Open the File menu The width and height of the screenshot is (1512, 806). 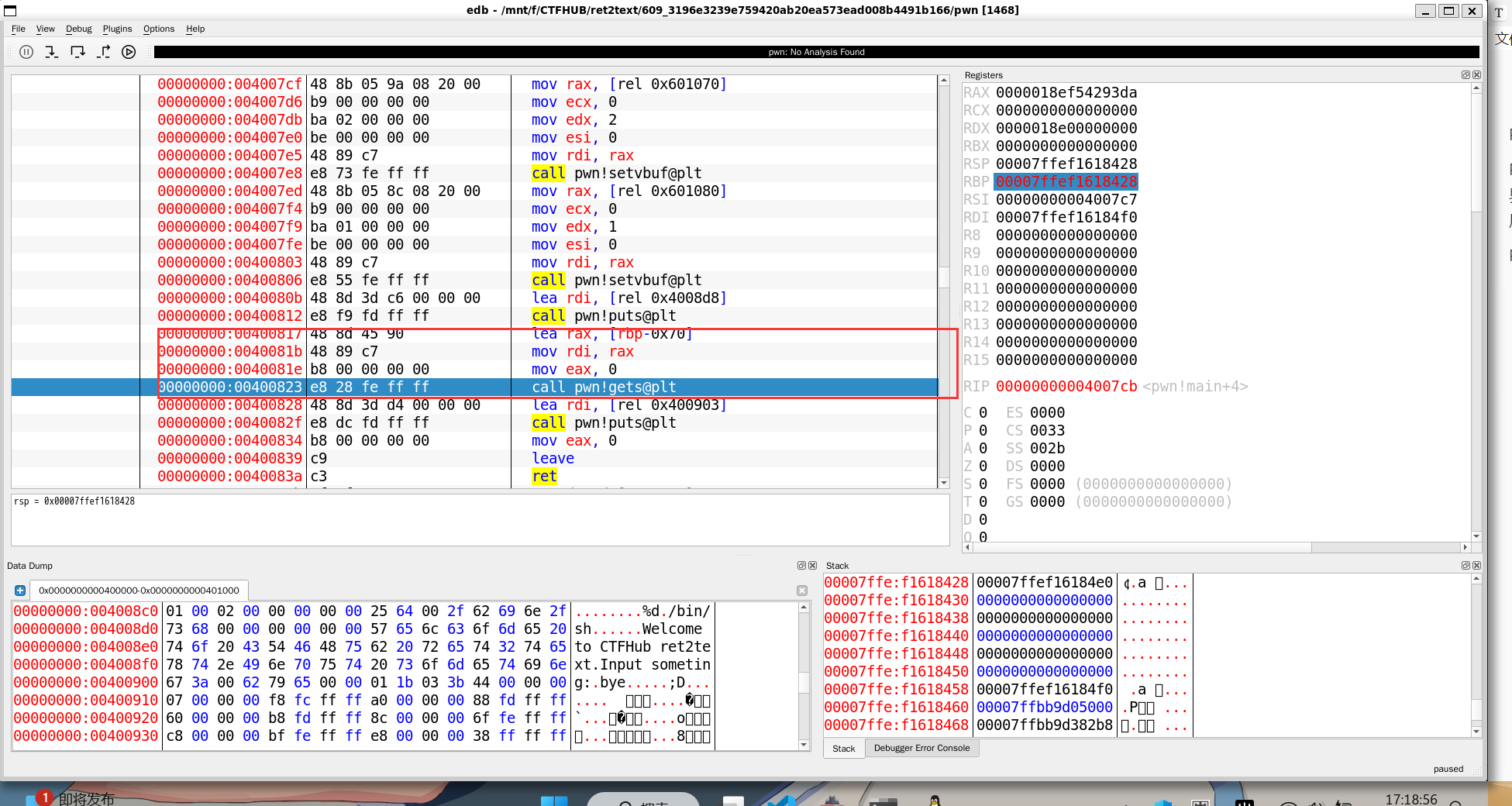(19, 29)
